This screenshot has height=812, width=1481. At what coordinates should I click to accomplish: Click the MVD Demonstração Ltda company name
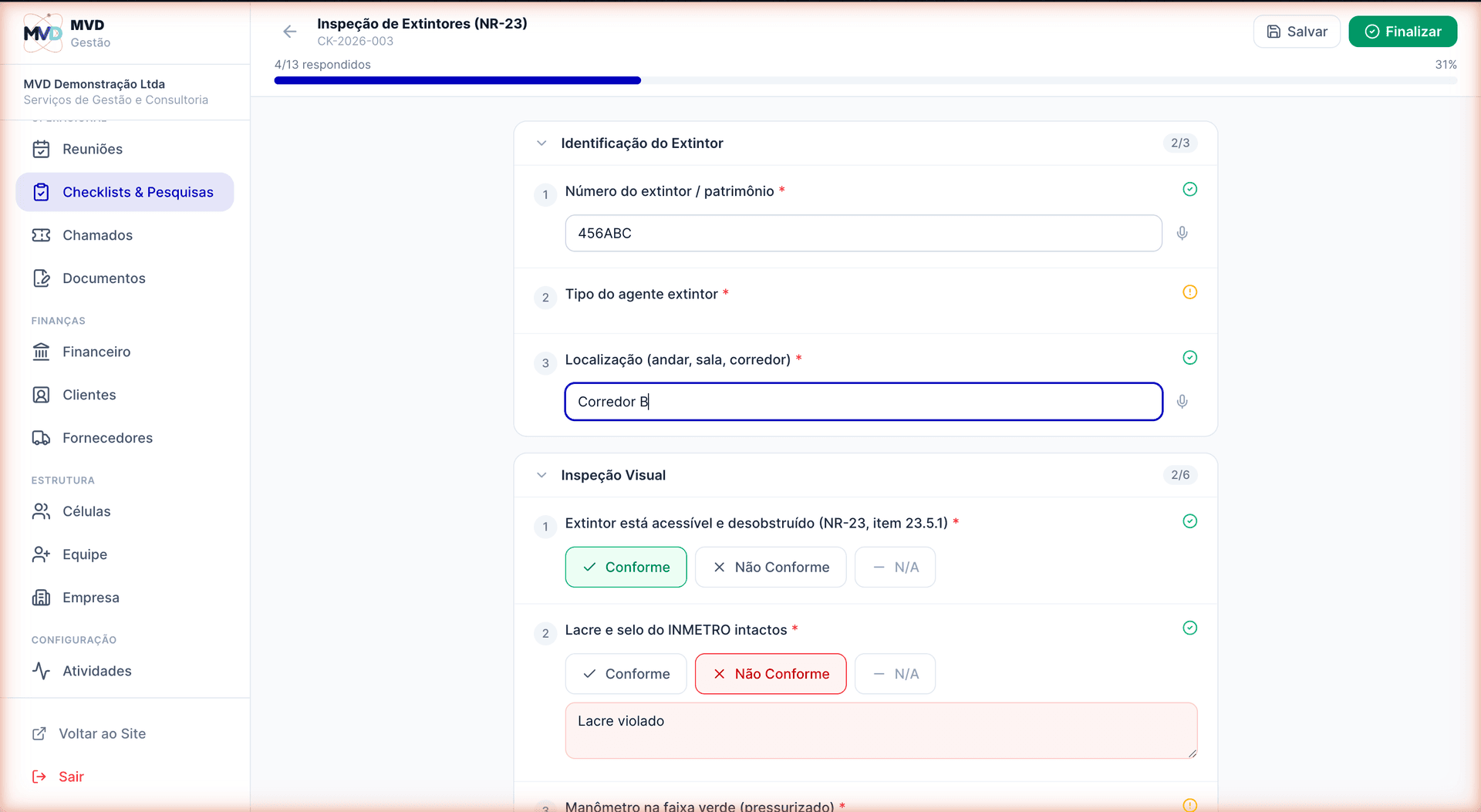point(94,84)
